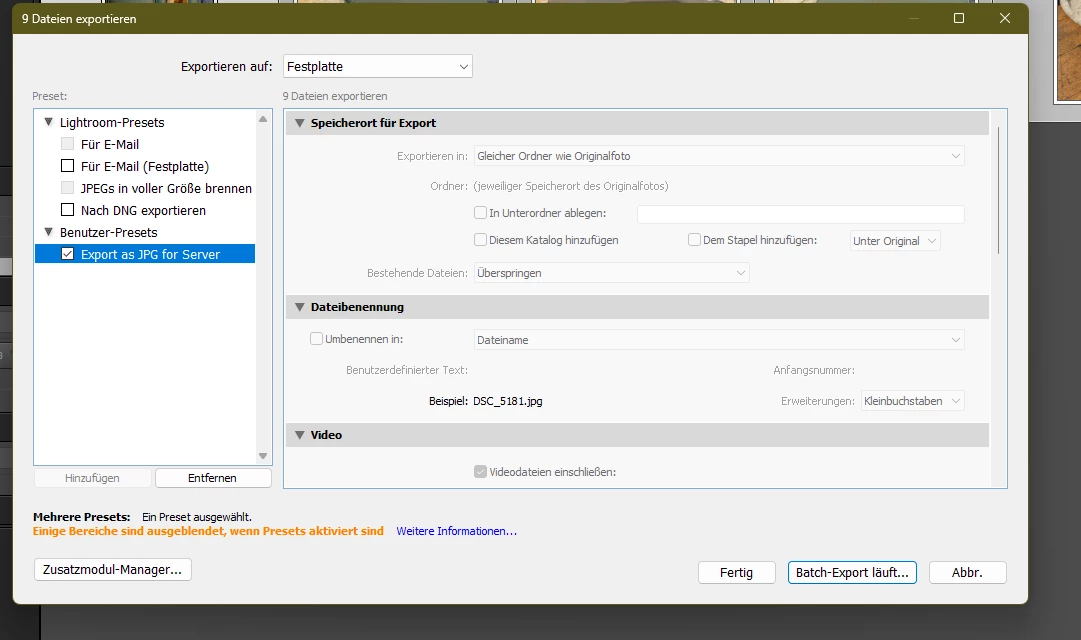The image size is (1081, 640).
Task: Toggle 'Videodateien einschließen' checkbox
Action: (x=481, y=472)
